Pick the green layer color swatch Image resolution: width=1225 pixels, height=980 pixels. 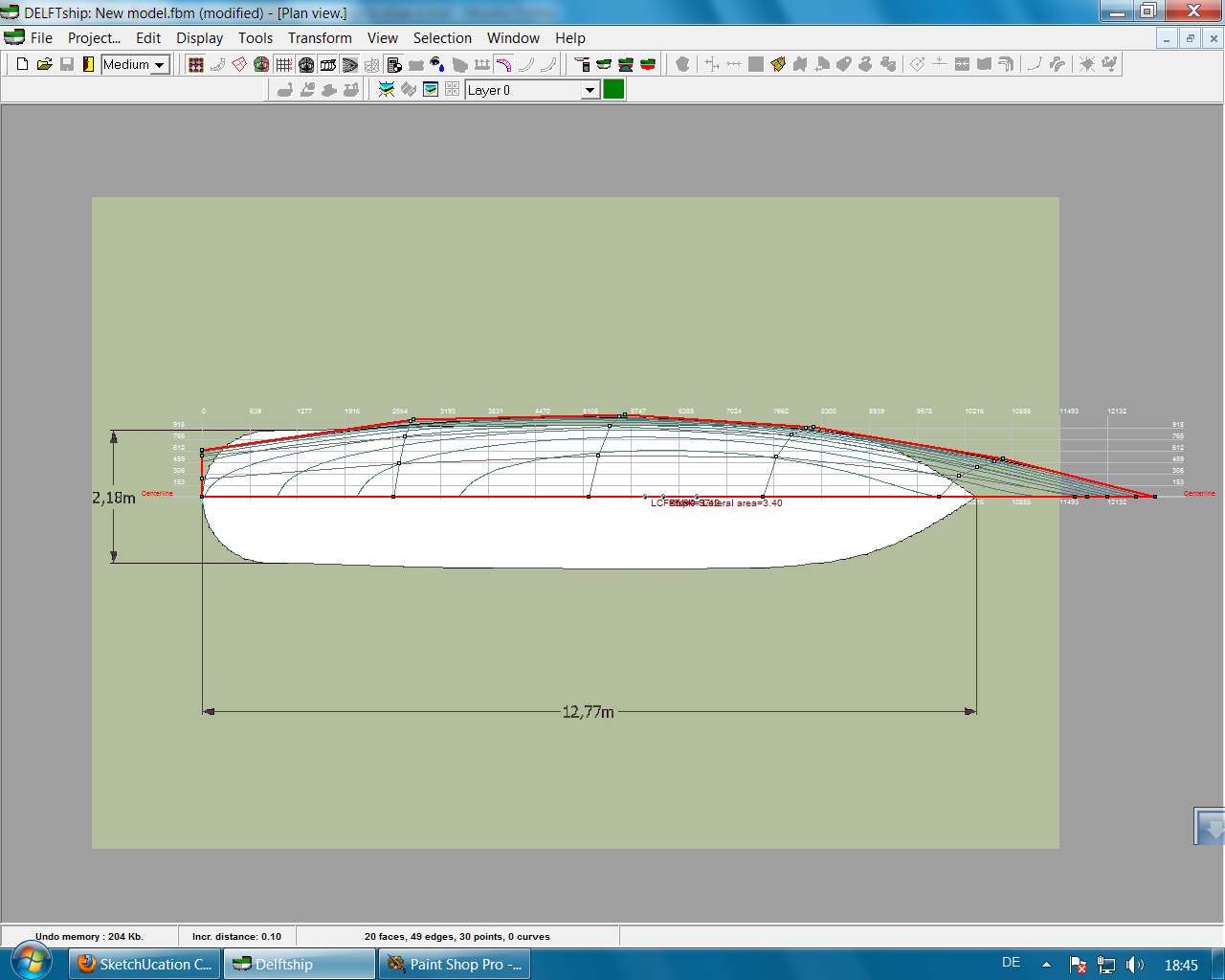point(613,89)
